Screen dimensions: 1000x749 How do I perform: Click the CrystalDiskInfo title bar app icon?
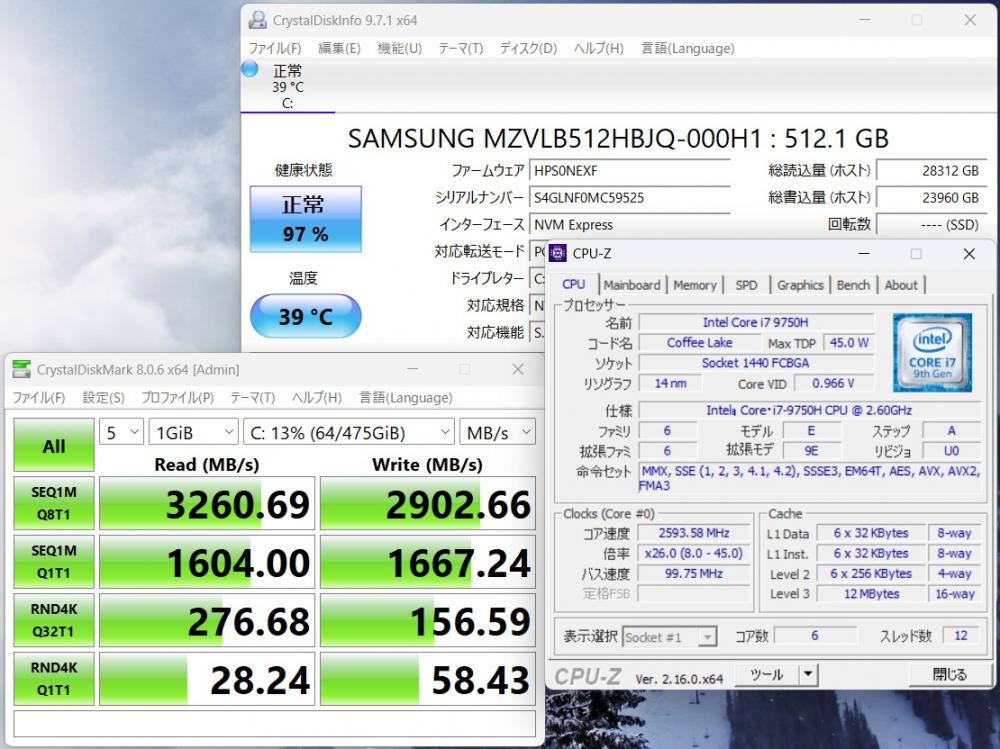click(258, 20)
